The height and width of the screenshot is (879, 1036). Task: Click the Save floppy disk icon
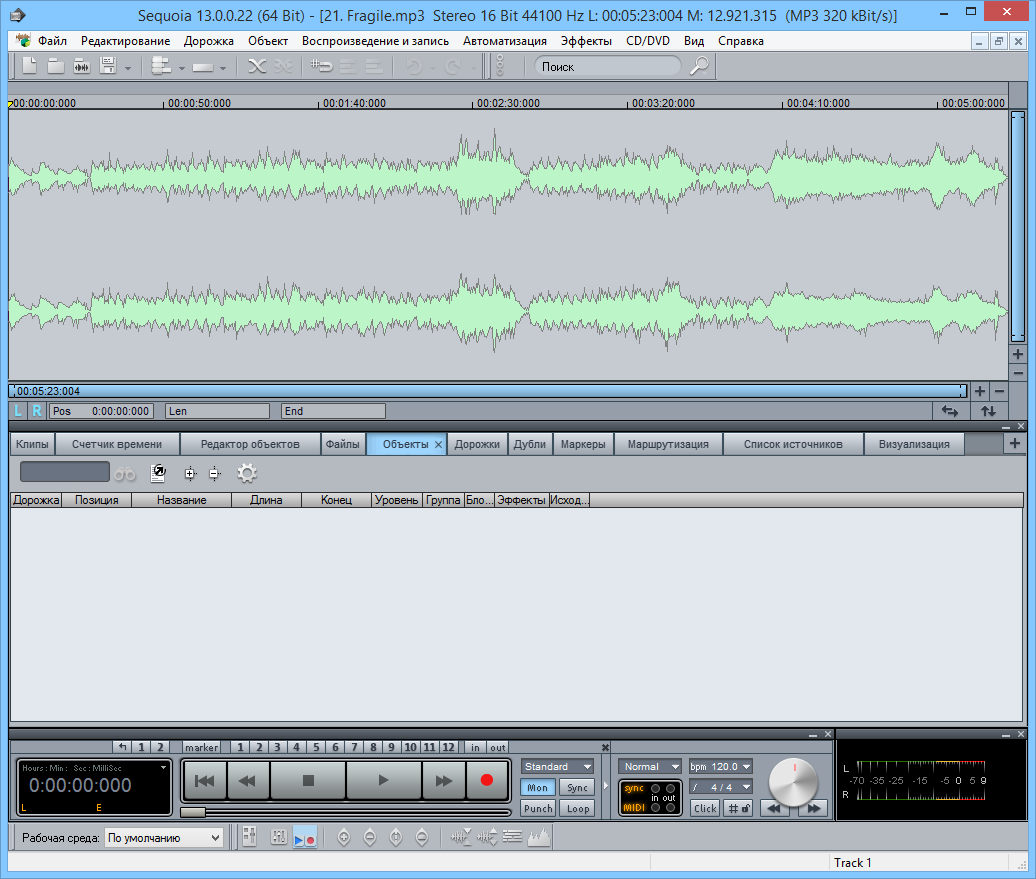(107, 66)
